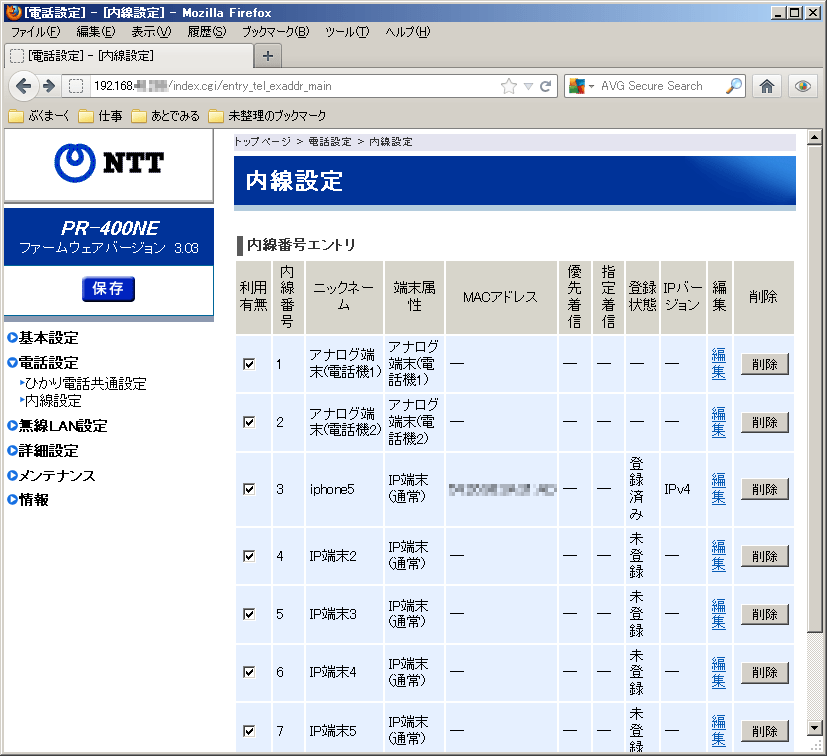Click the 保存 button
827x756 pixels.
[x=108, y=289]
